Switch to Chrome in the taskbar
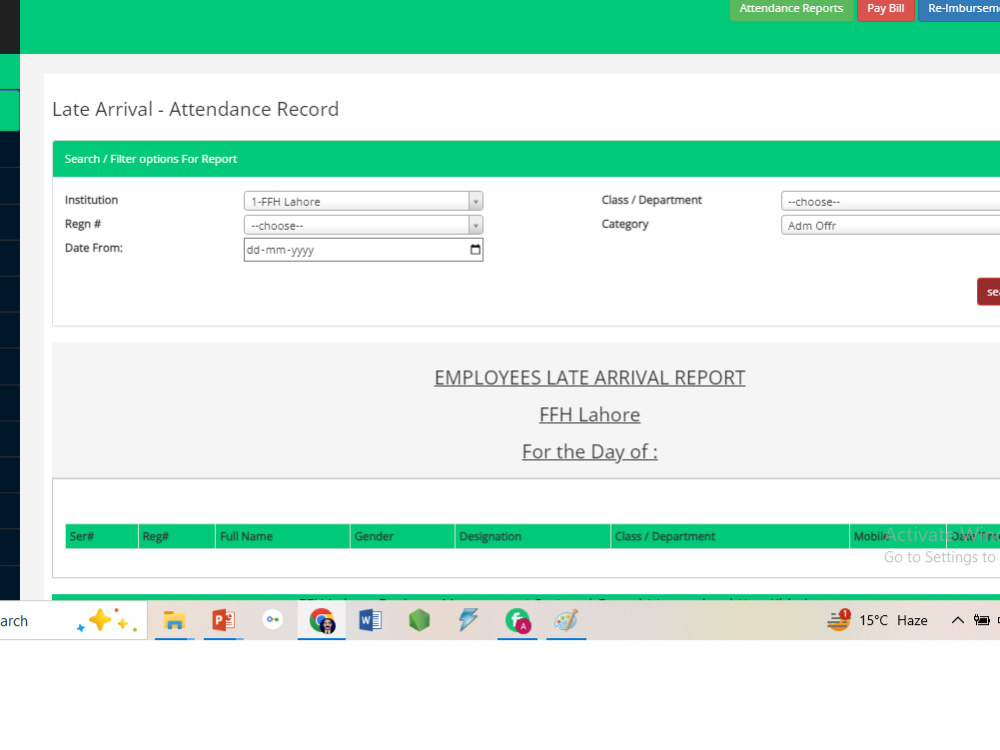The image size is (1000, 750). tap(321, 620)
